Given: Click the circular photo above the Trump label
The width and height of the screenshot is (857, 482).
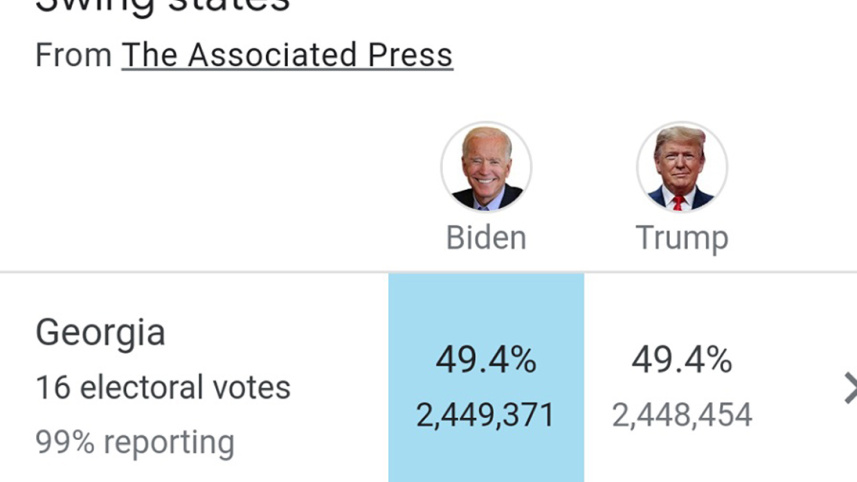Looking at the screenshot, I should click(682, 167).
